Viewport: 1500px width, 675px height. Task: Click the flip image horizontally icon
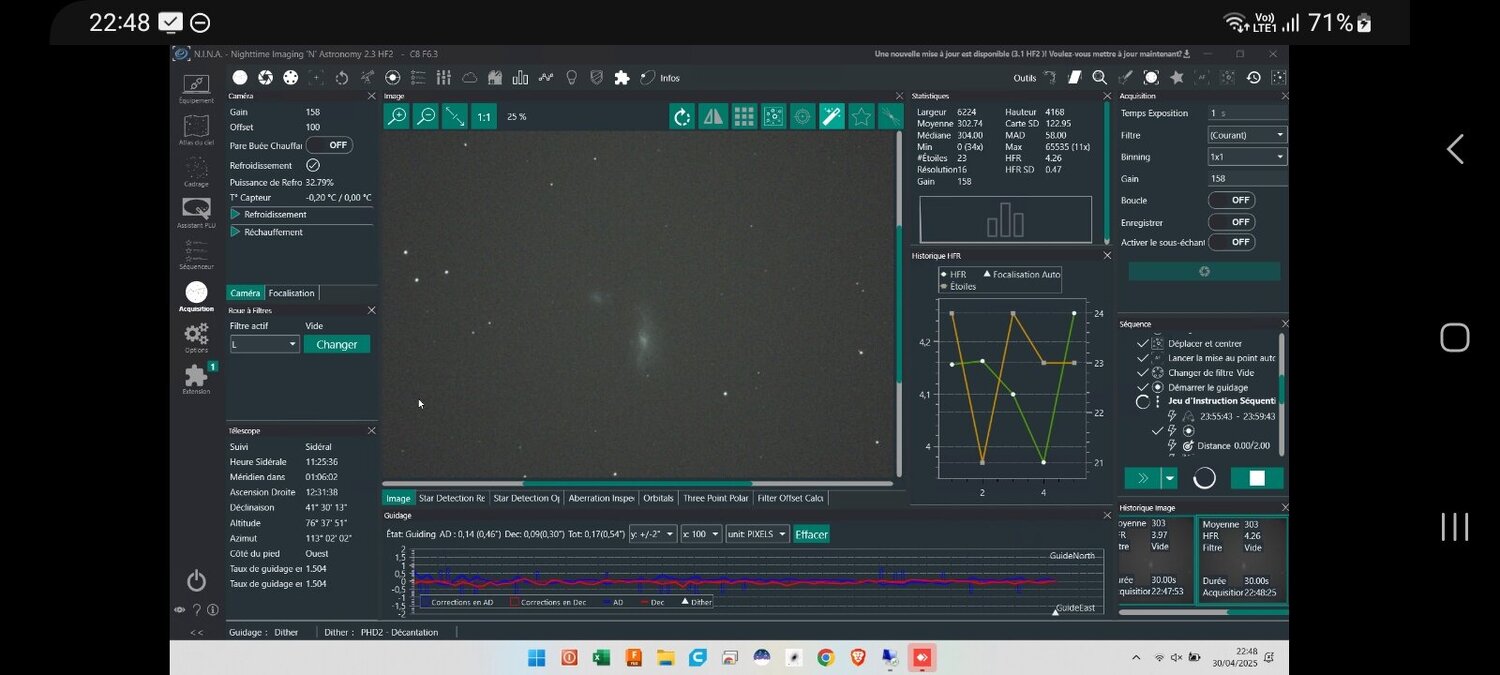point(713,117)
